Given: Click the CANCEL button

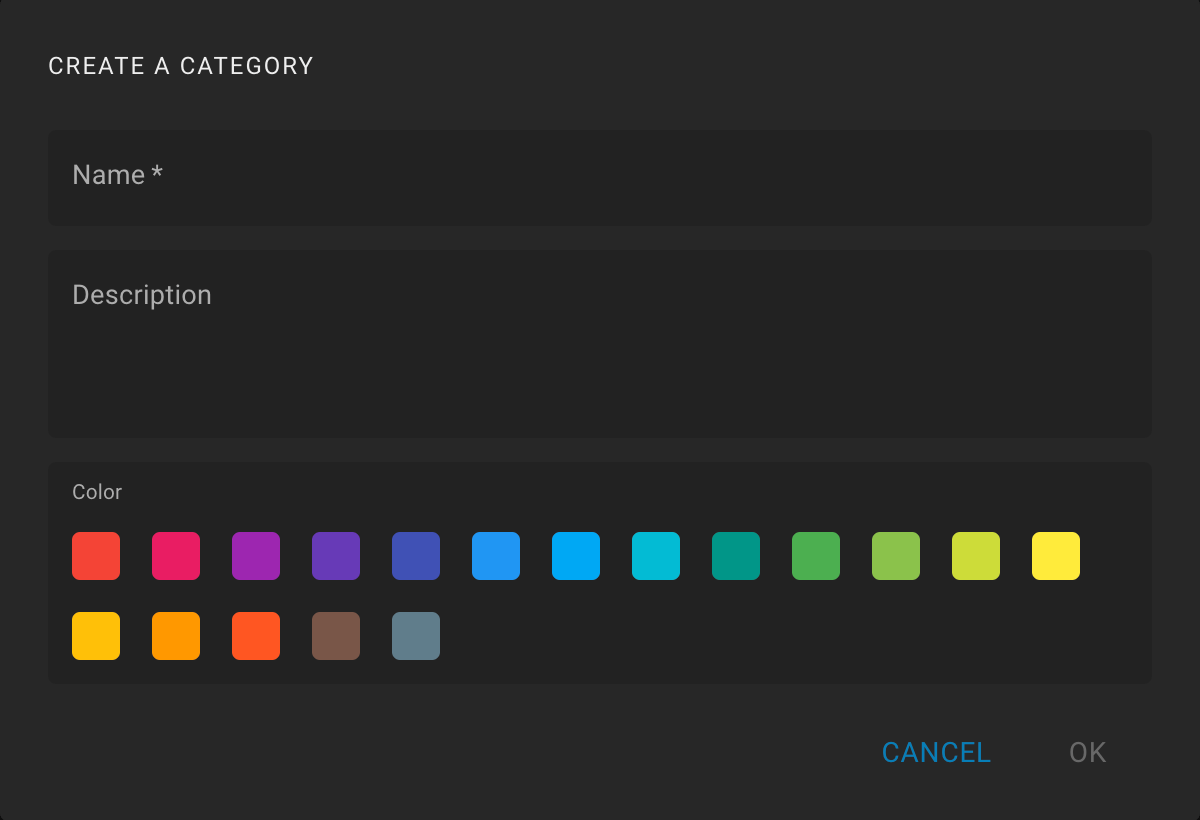Looking at the screenshot, I should pyautogui.click(x=936, y=752).
